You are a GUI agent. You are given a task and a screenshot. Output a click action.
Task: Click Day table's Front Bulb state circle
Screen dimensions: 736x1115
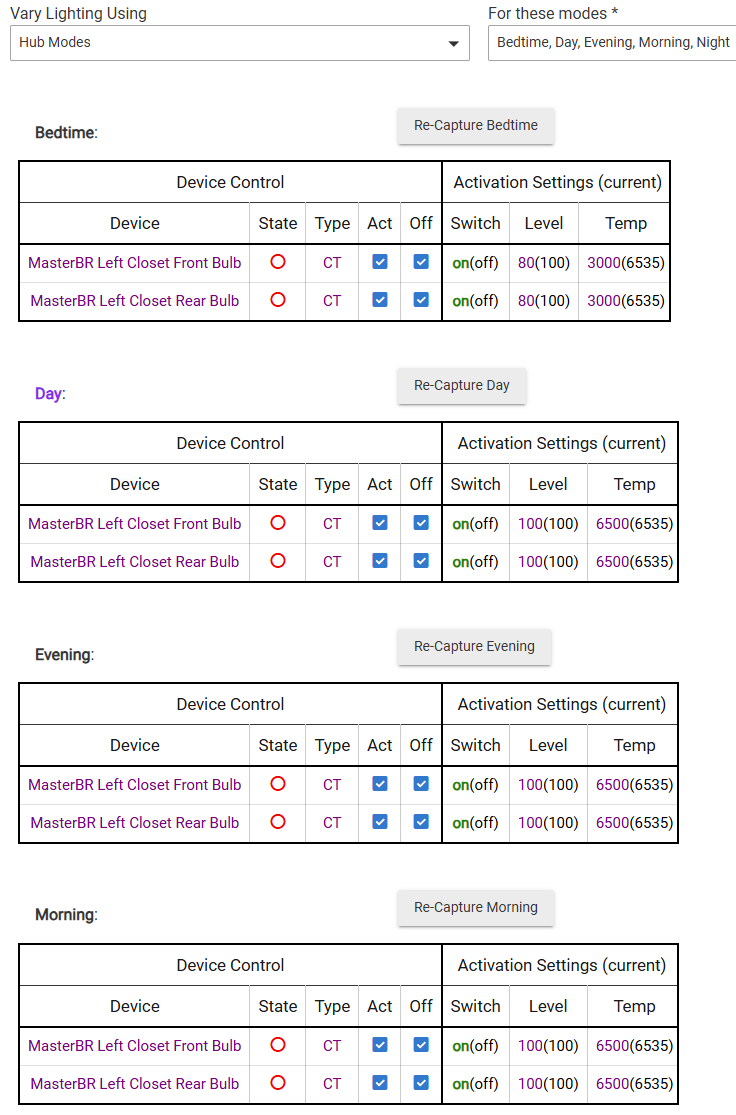(x=277, y=523)
